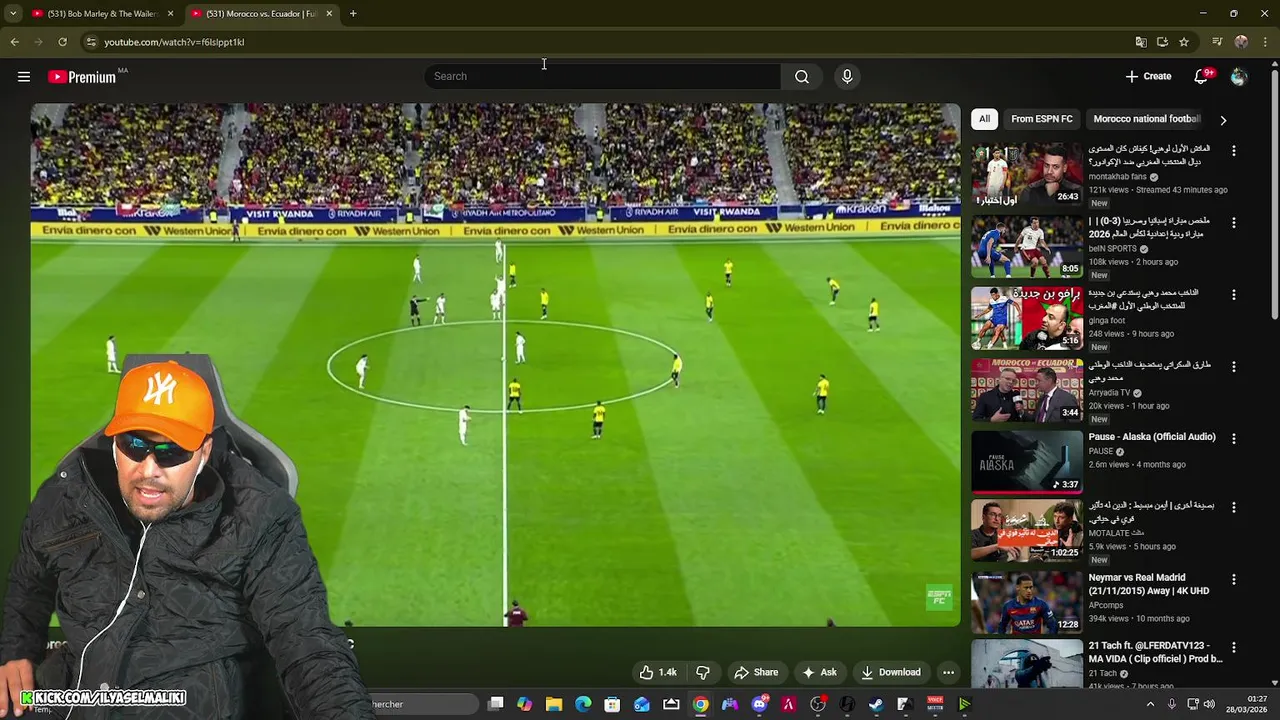The image size is (1280, 720).
Task: Open a new browser tab
Action: [353, 14]
